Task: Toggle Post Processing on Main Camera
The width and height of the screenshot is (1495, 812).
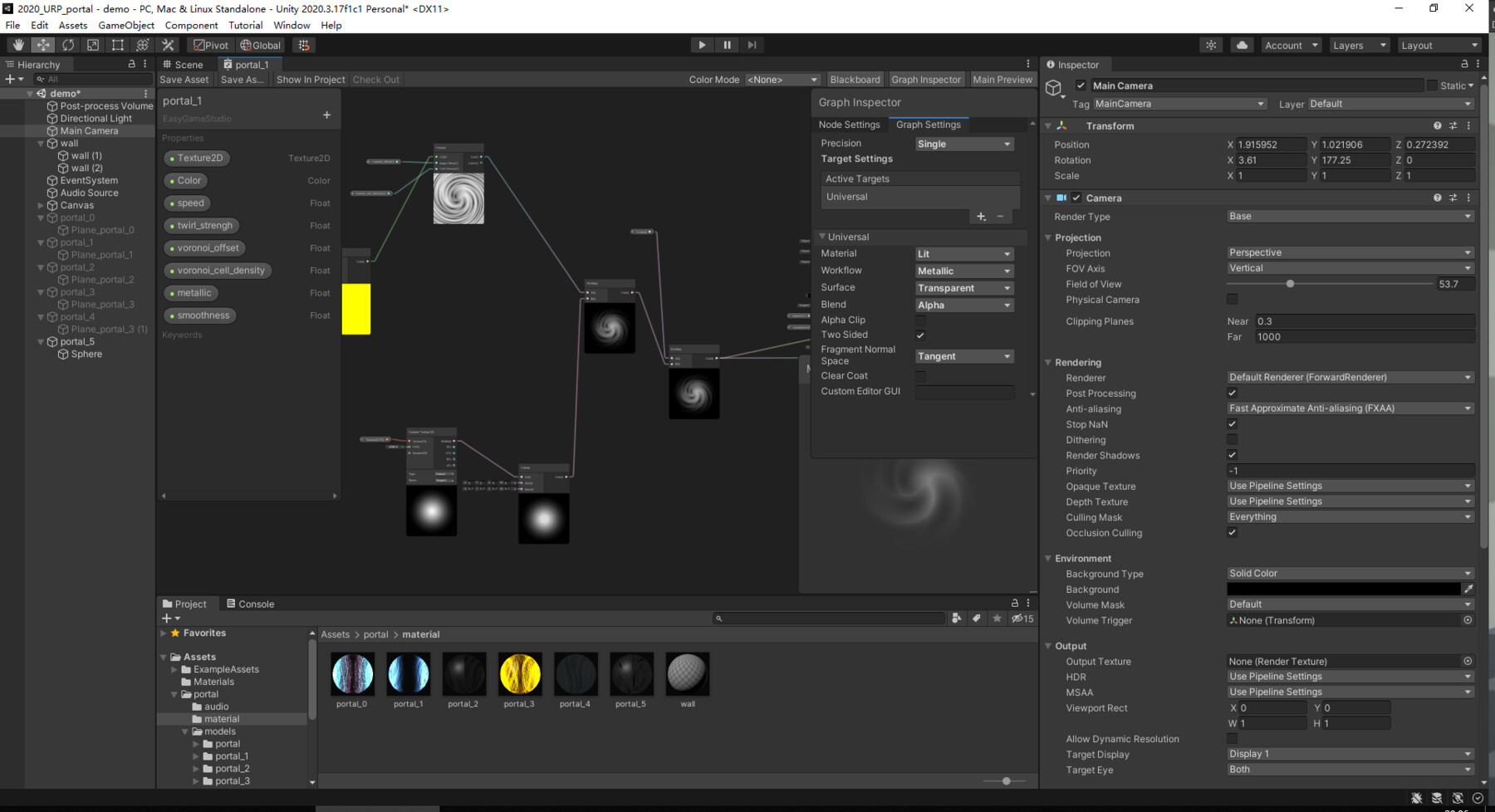Action: tap(1232, 393)
